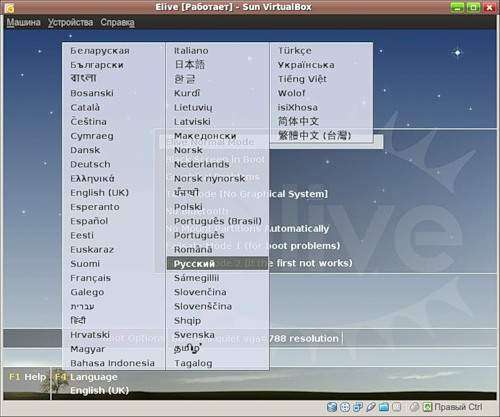Image resolution: width=500 pixels, height=417 pixels.
Task: Select Ελληνικά language
Action: pos(92,179)
